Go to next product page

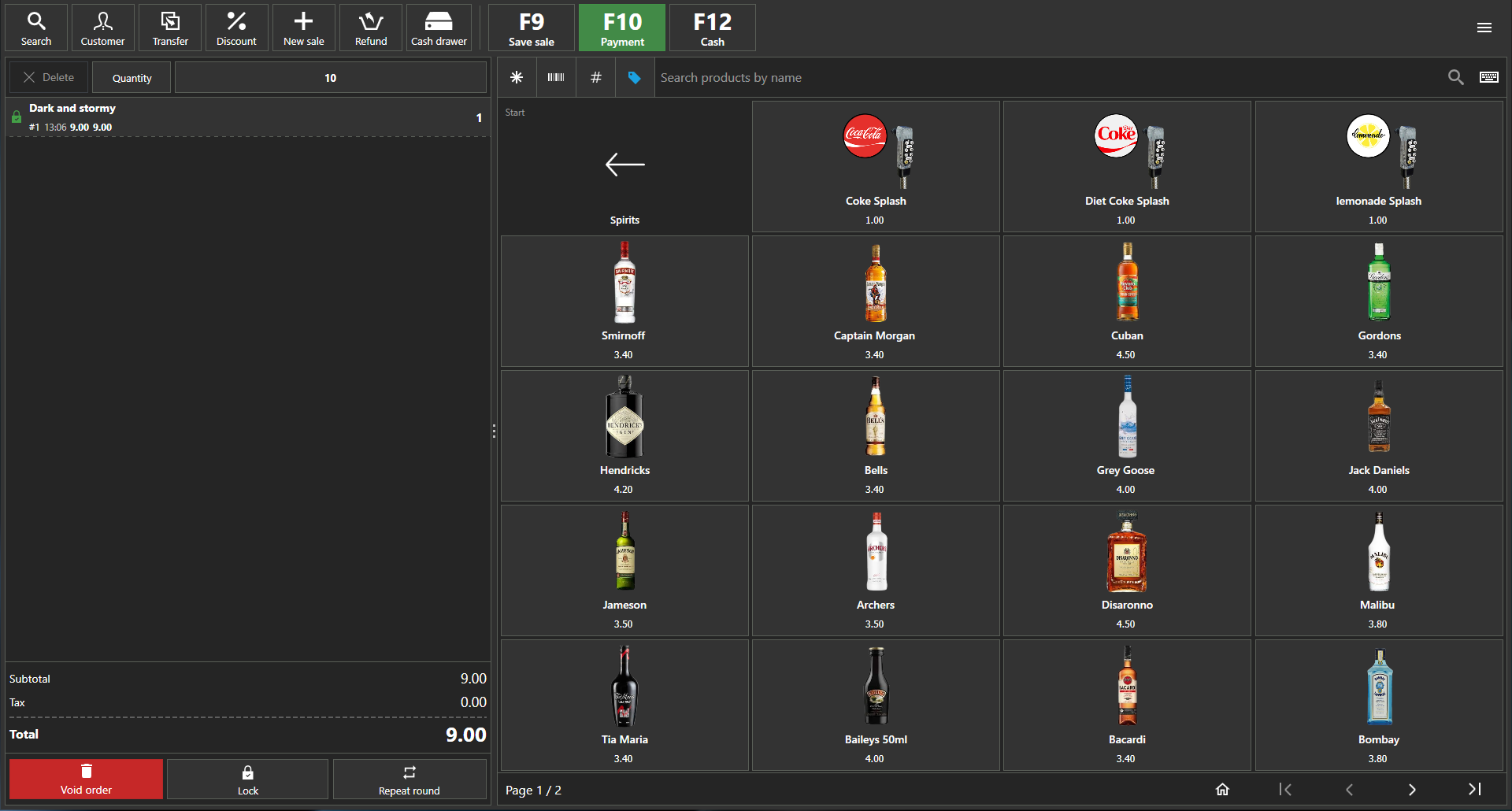pyautogui.click(x=1412, y=790)
